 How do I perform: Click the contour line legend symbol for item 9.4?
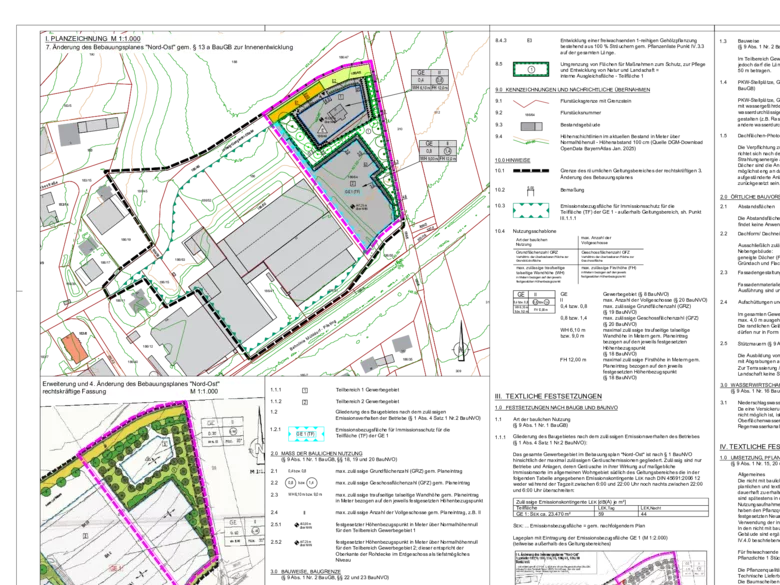pyautogui.click(x=531, y=142)
